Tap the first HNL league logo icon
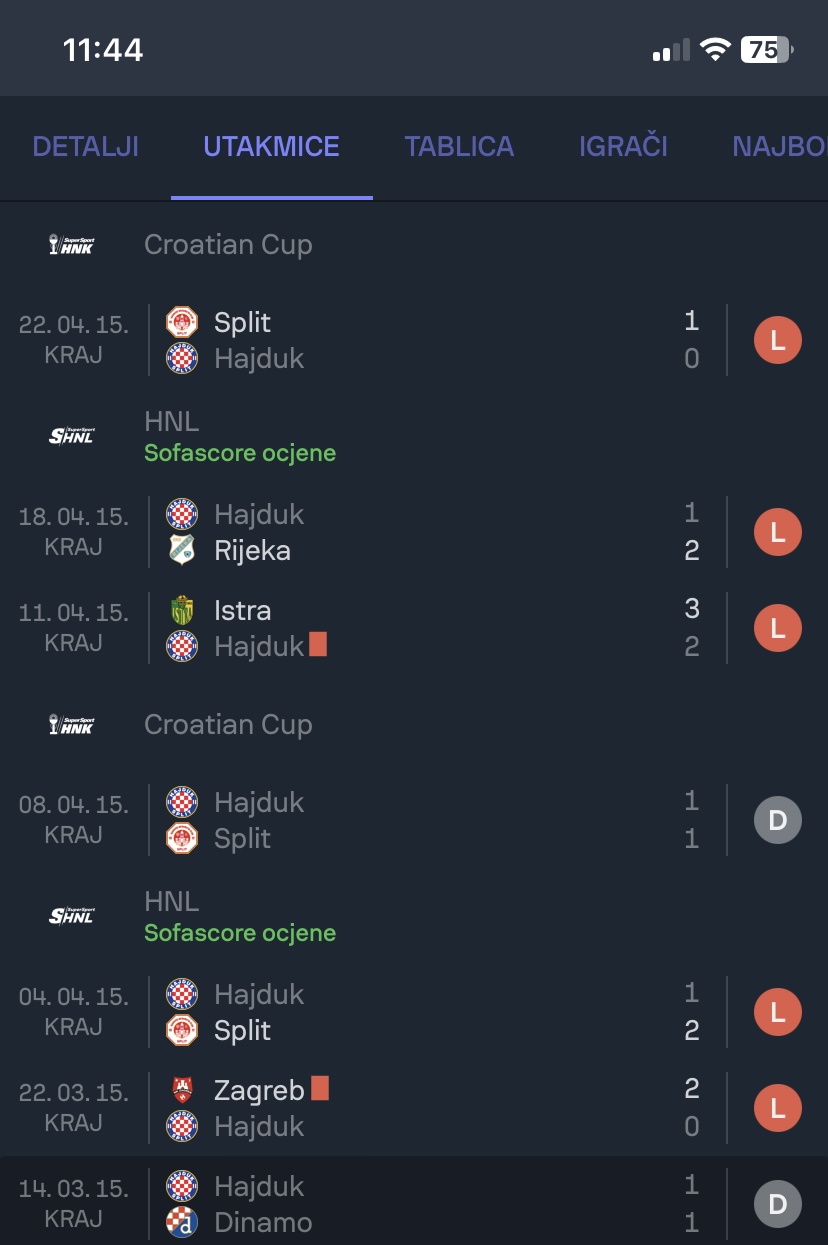The image size is (828, 1245). point(71,436)
